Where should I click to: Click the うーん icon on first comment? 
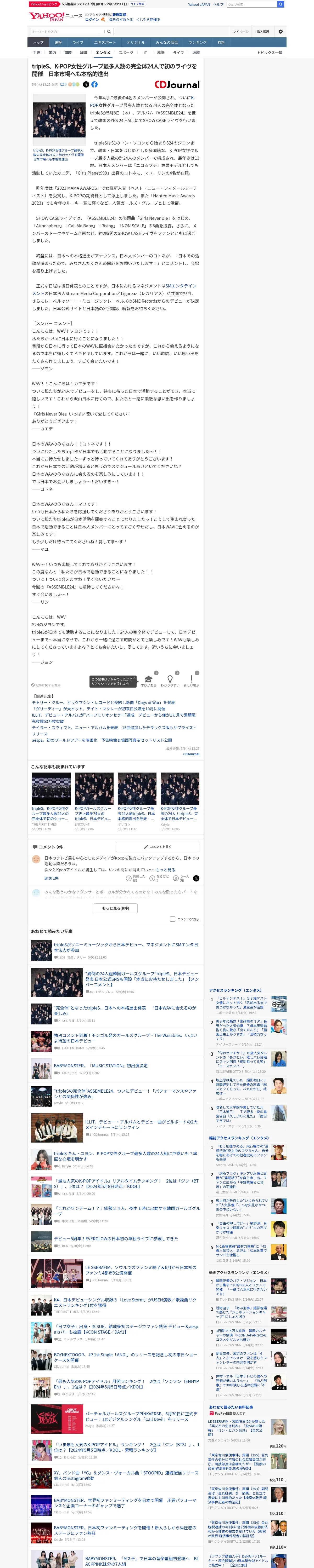point(176,878)
